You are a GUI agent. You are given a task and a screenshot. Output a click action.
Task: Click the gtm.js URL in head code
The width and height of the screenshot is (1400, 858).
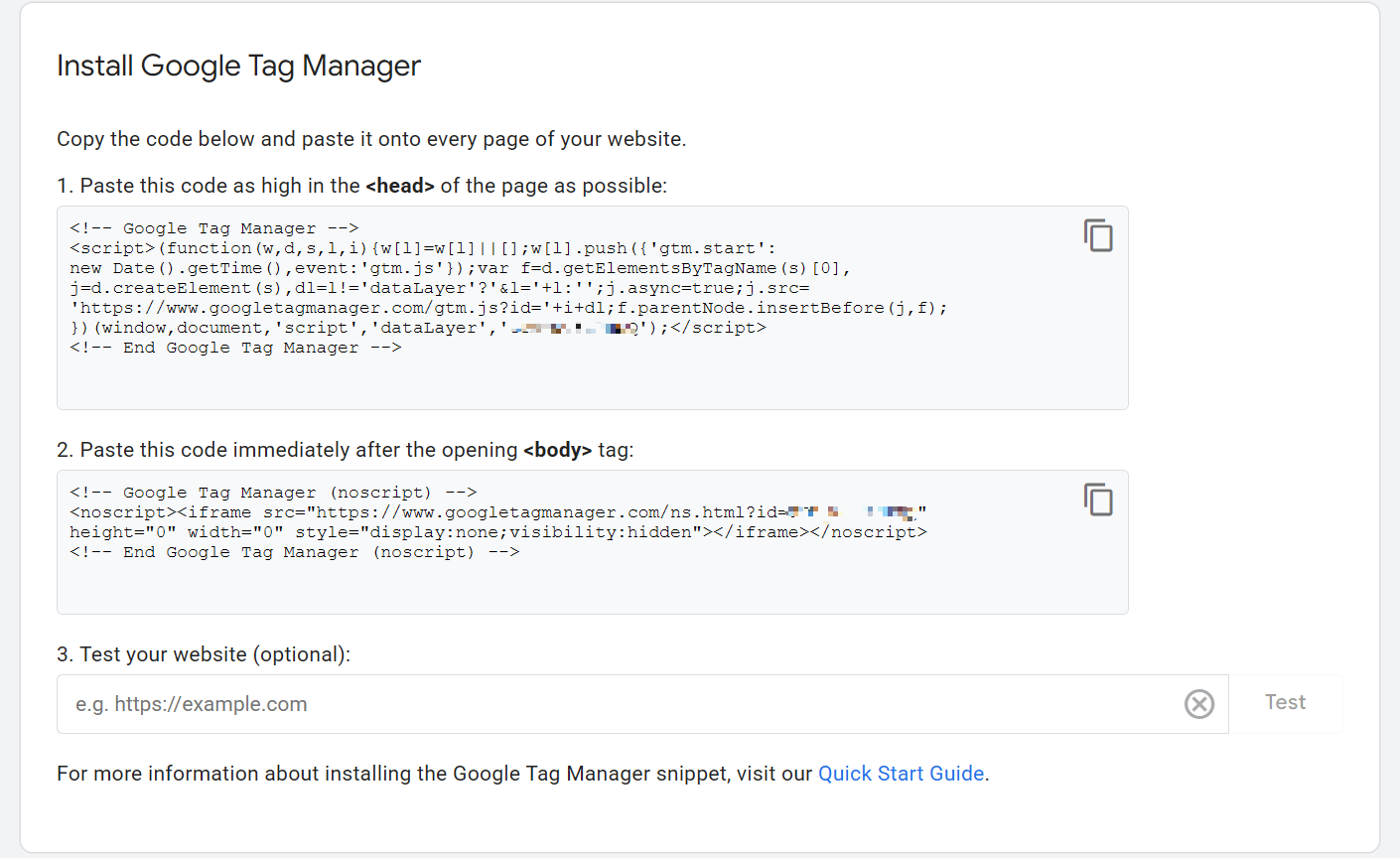pyautogui.click(x=298, y=308)
